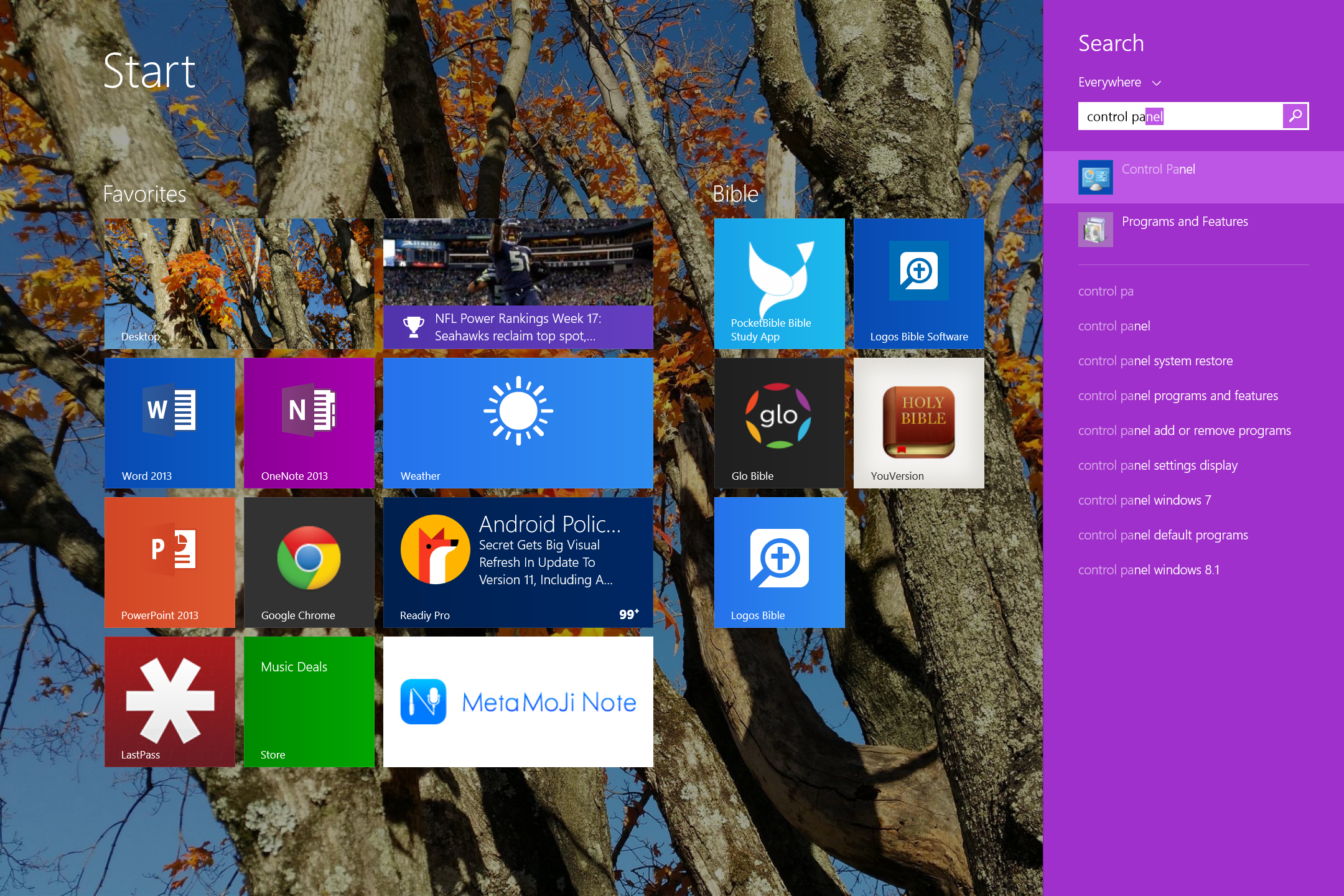Open PowerPoint 2013 tile

click(170, 562)
